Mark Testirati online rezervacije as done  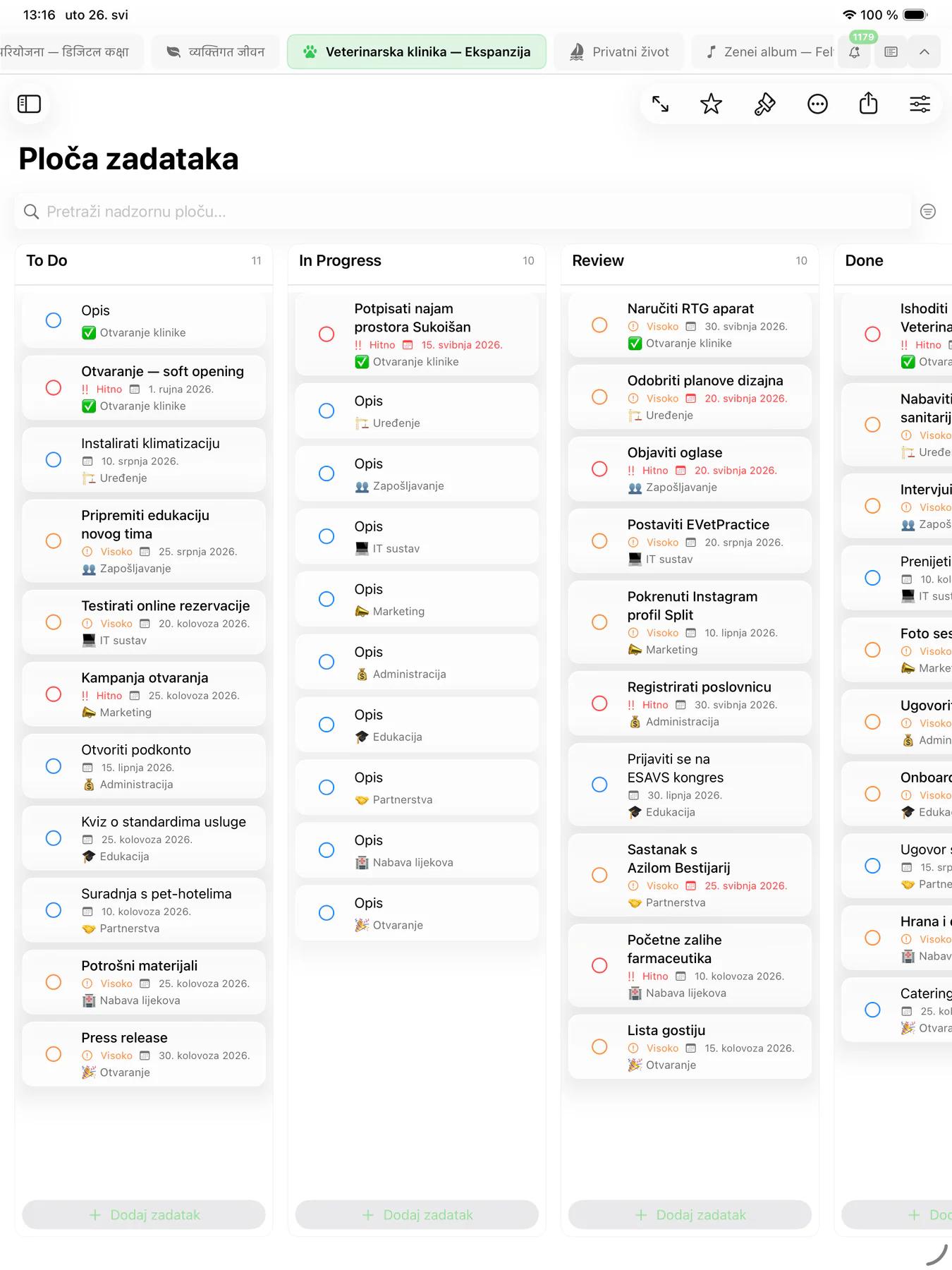coord(54,622)
